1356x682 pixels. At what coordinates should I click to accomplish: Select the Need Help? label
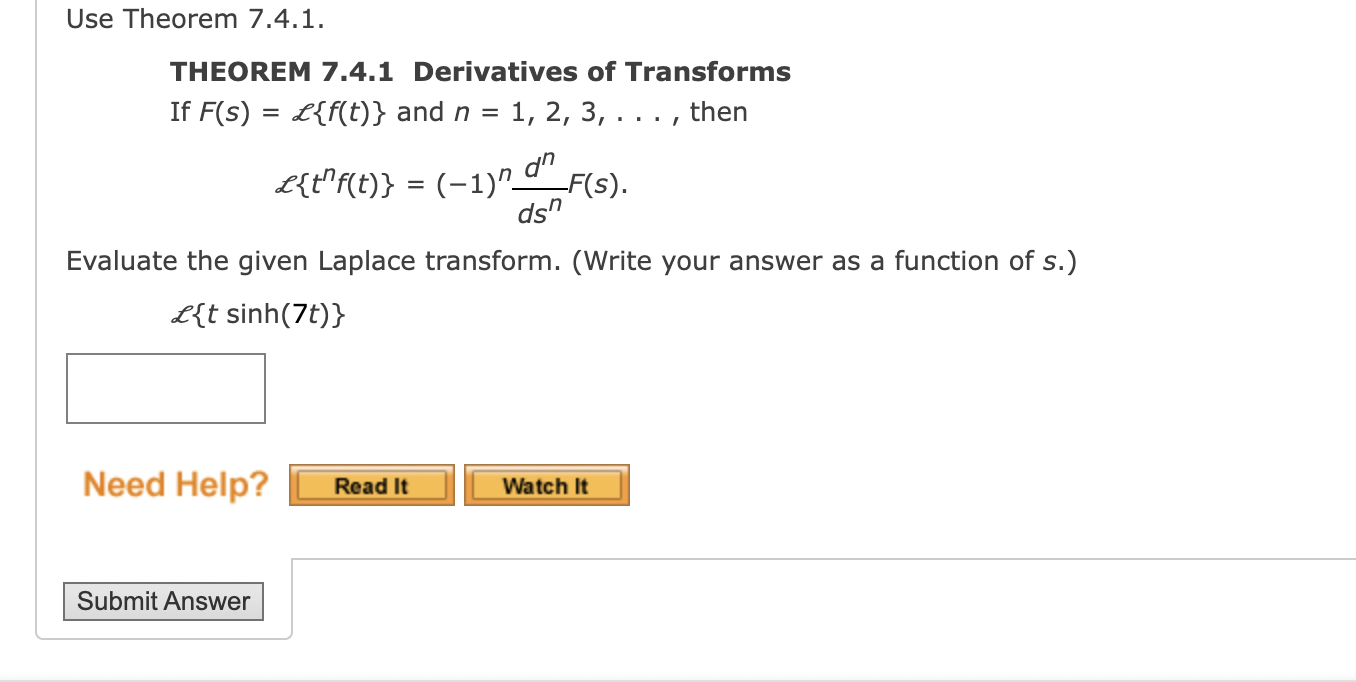pyautogui.click(x=176, y=484)
